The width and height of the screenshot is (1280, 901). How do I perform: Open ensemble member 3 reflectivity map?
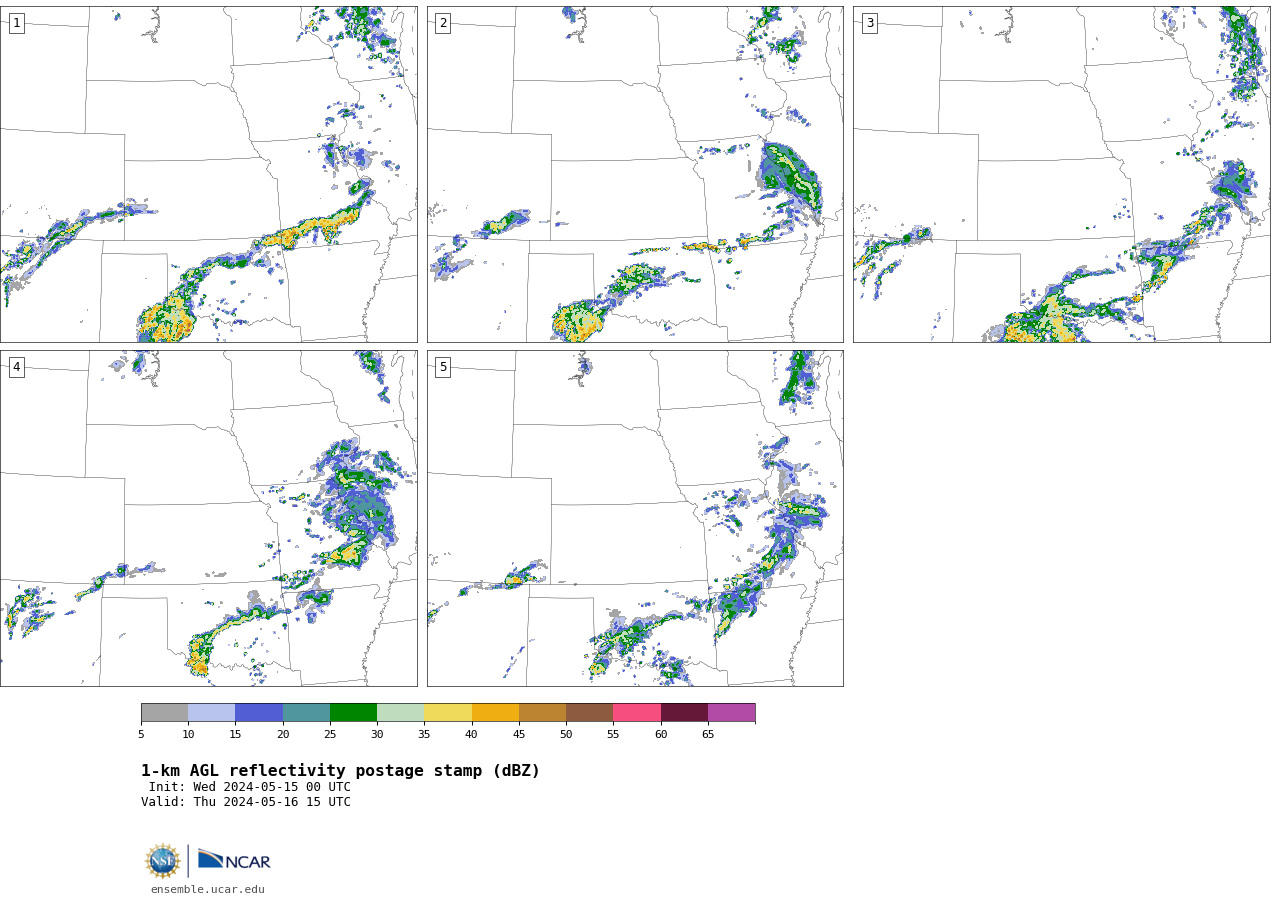click(1061, 174)
